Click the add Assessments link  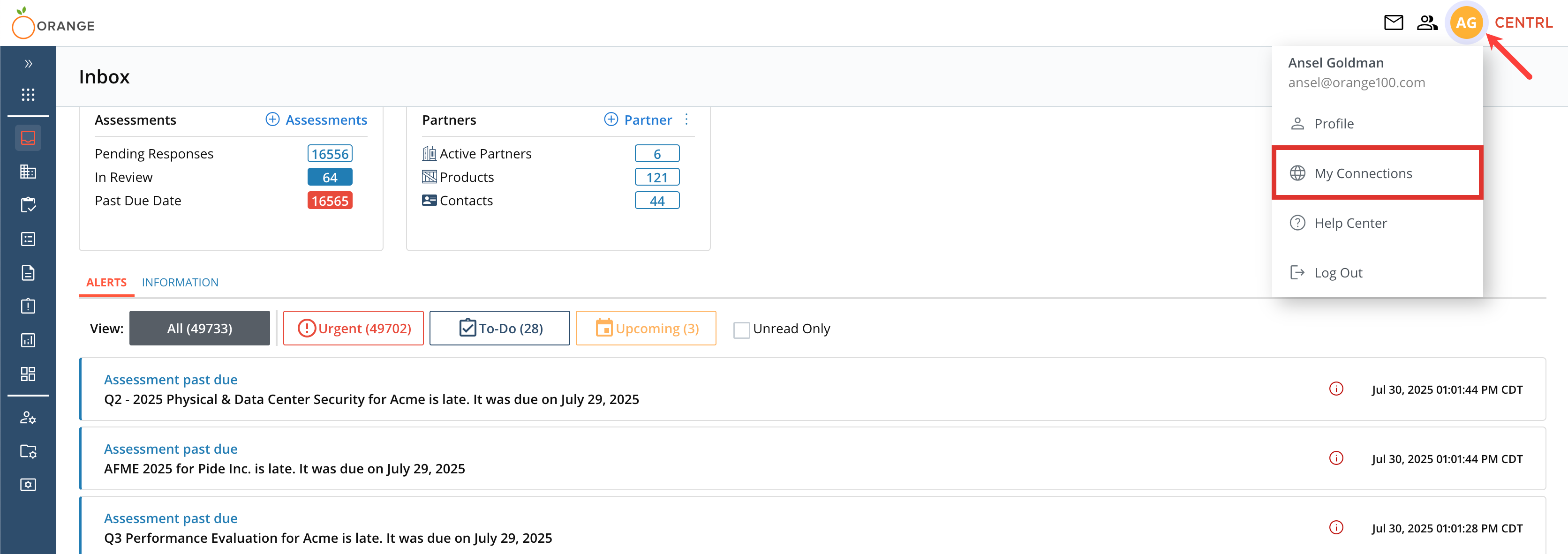tap(317, 120)
